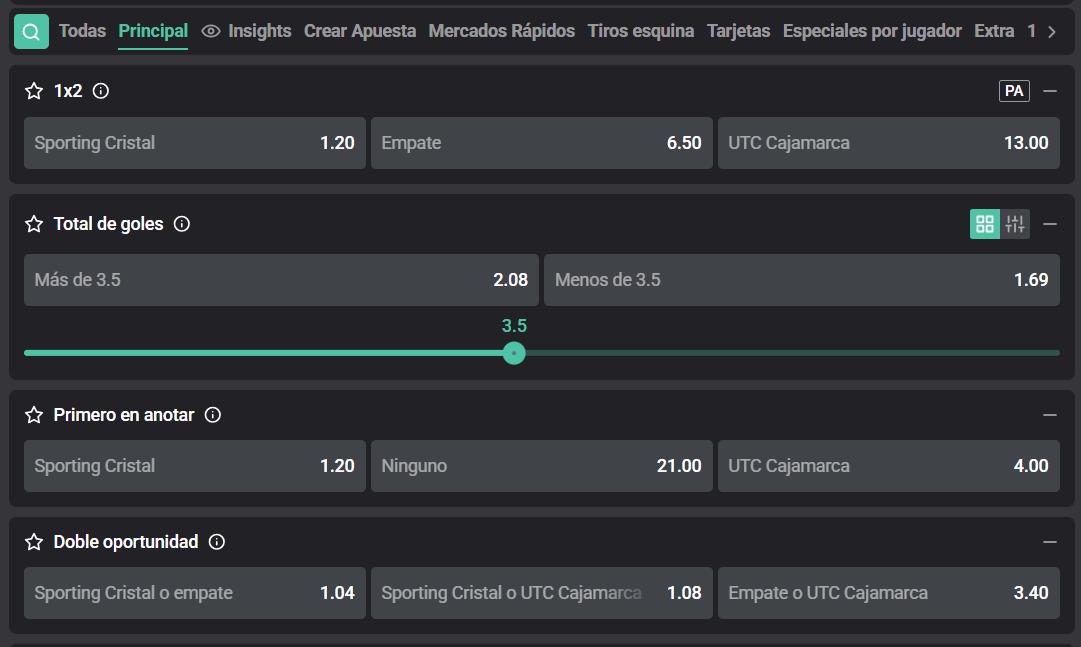The image size is (1081, 647).
Task: Bet UTC Cajamarca at 13.00
Action: 889,143
